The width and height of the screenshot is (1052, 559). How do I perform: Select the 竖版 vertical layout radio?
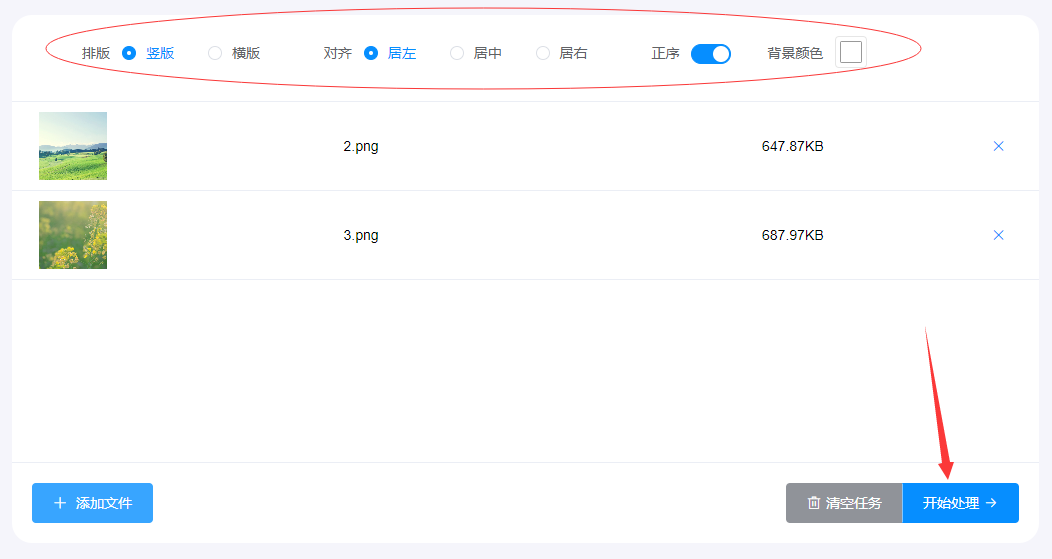(129, 53)
